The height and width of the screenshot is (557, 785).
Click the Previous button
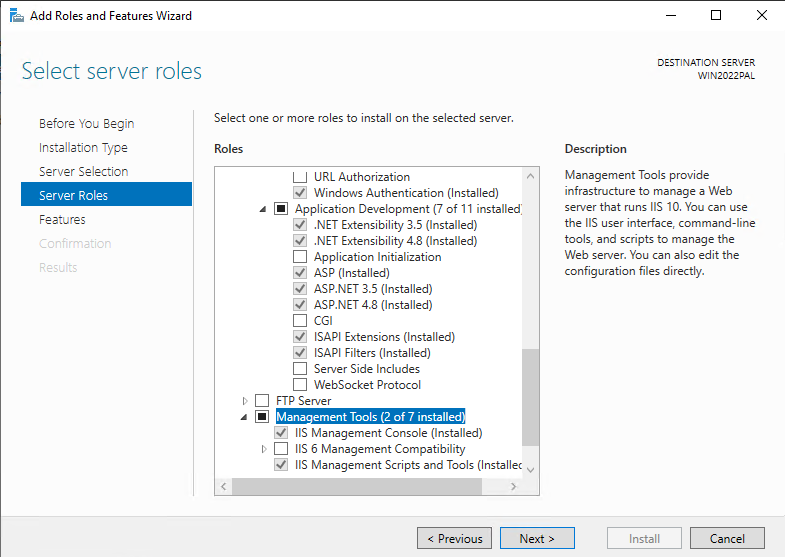455,538
